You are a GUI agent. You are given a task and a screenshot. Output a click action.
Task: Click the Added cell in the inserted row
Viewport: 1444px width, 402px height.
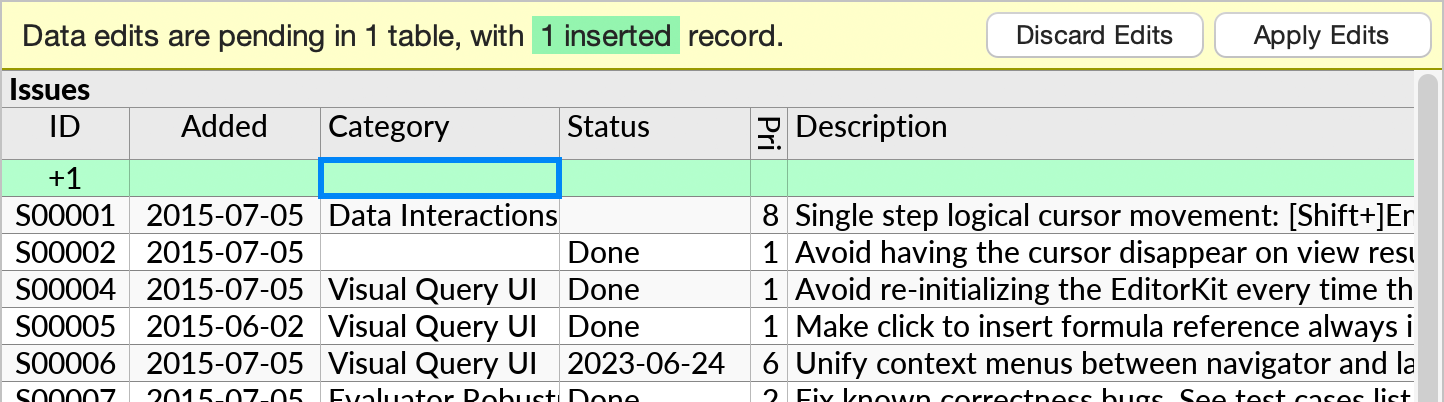[225, 178]
